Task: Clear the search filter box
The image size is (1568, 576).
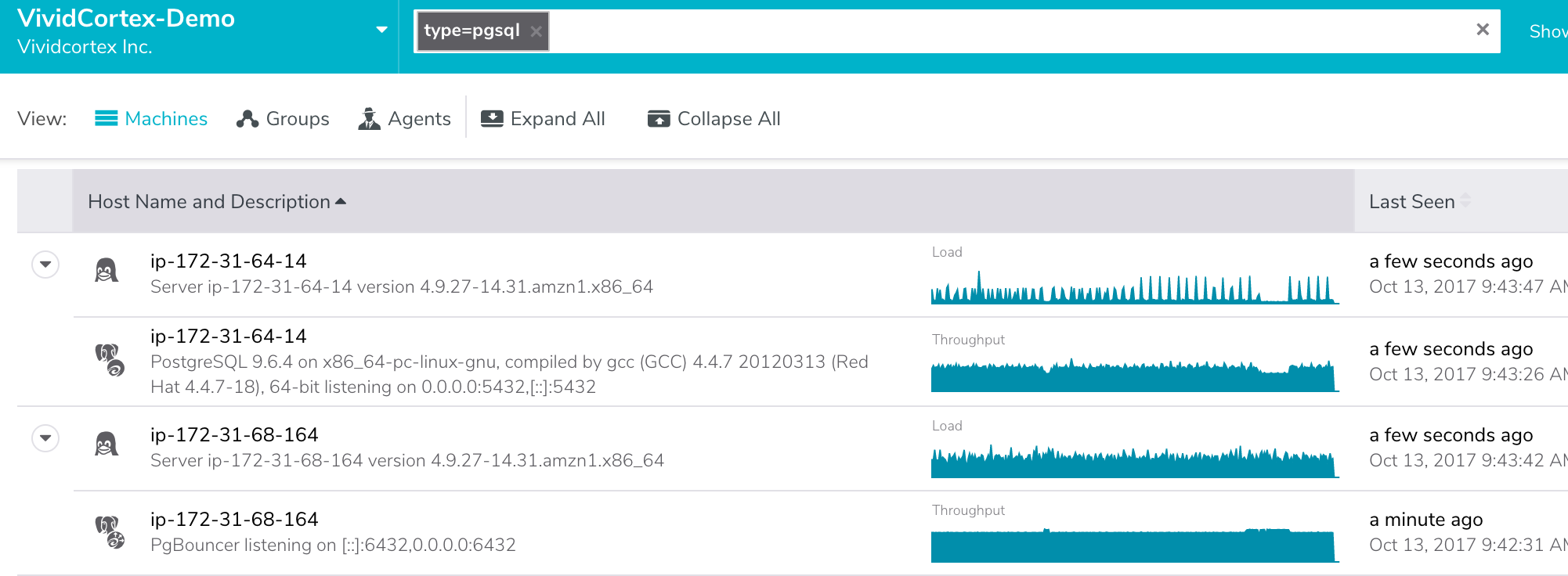Action: point(1482,30)
